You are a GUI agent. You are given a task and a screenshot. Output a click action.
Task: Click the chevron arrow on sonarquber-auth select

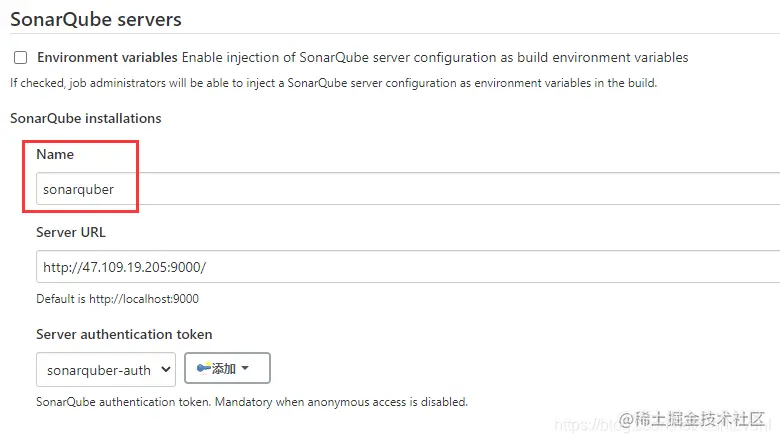[166, 369]
